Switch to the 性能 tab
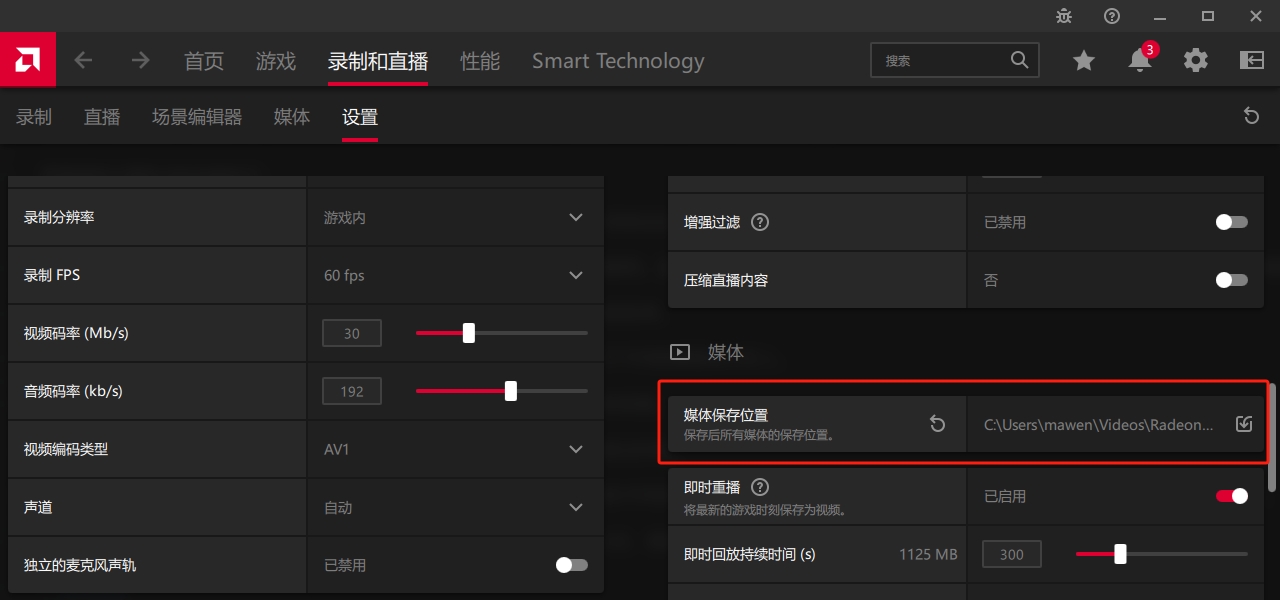 pyautogui.click(x=480, y=61)
